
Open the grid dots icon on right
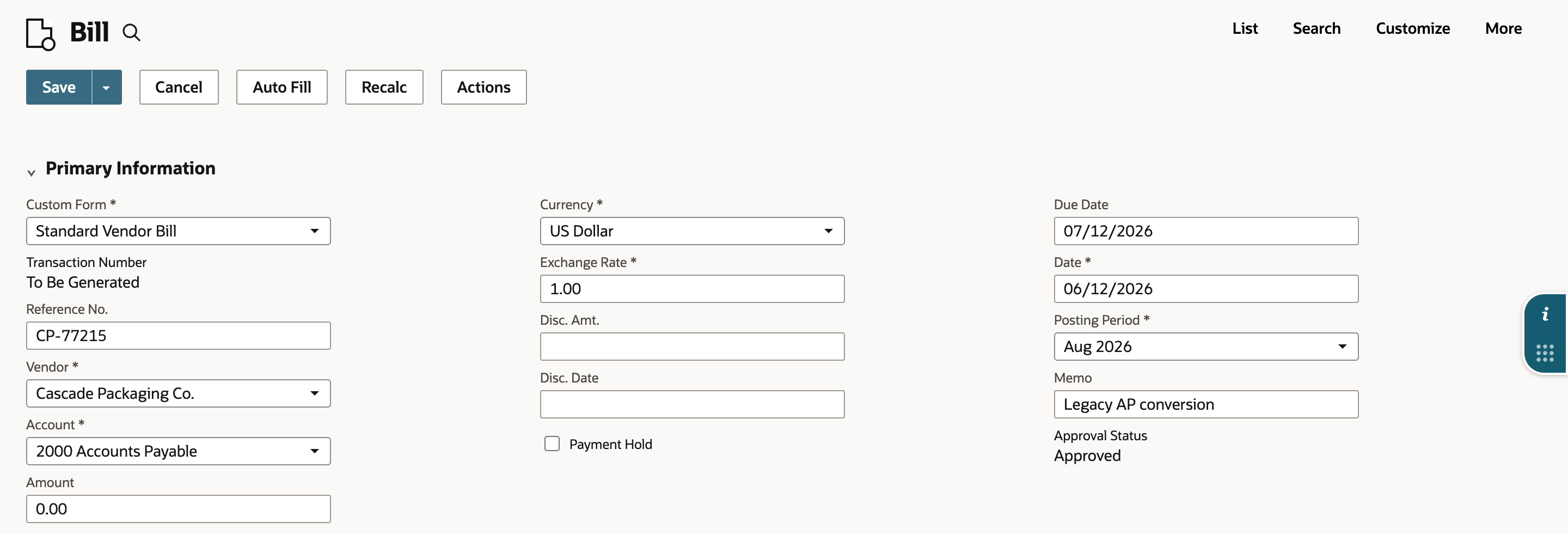pos(1545,353)
